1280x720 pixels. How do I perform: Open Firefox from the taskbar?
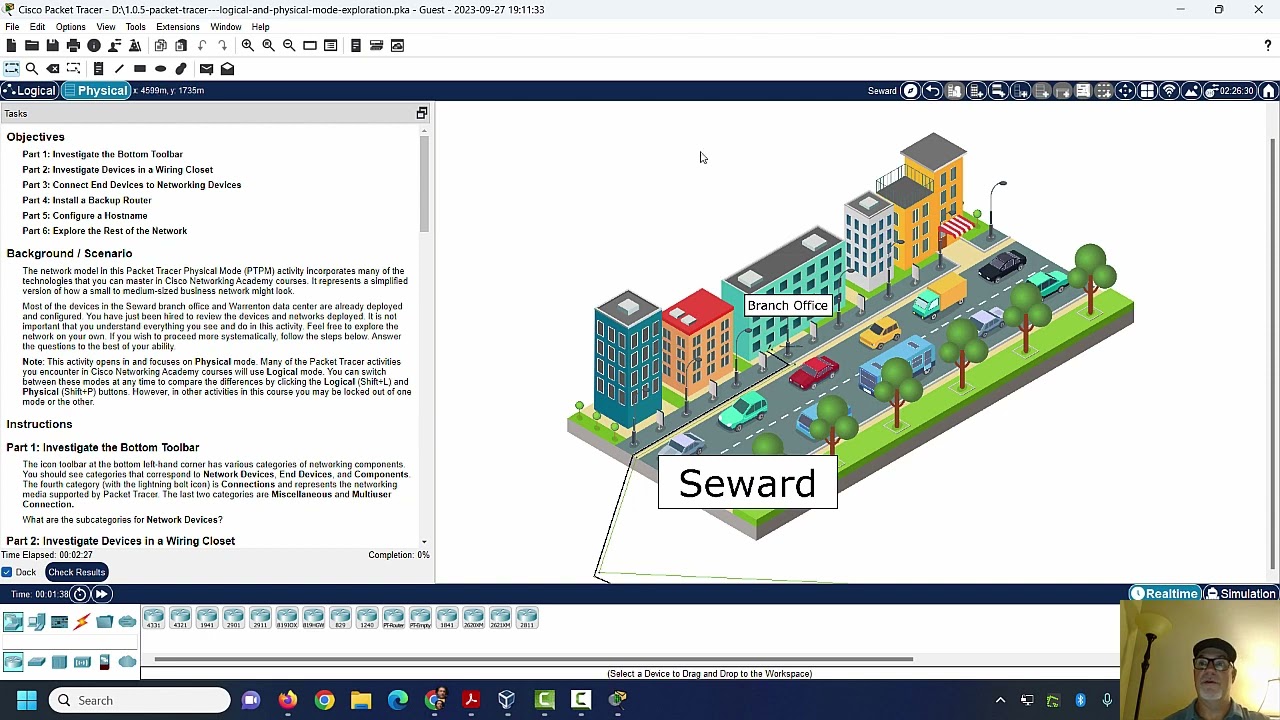tap(288, 701)
